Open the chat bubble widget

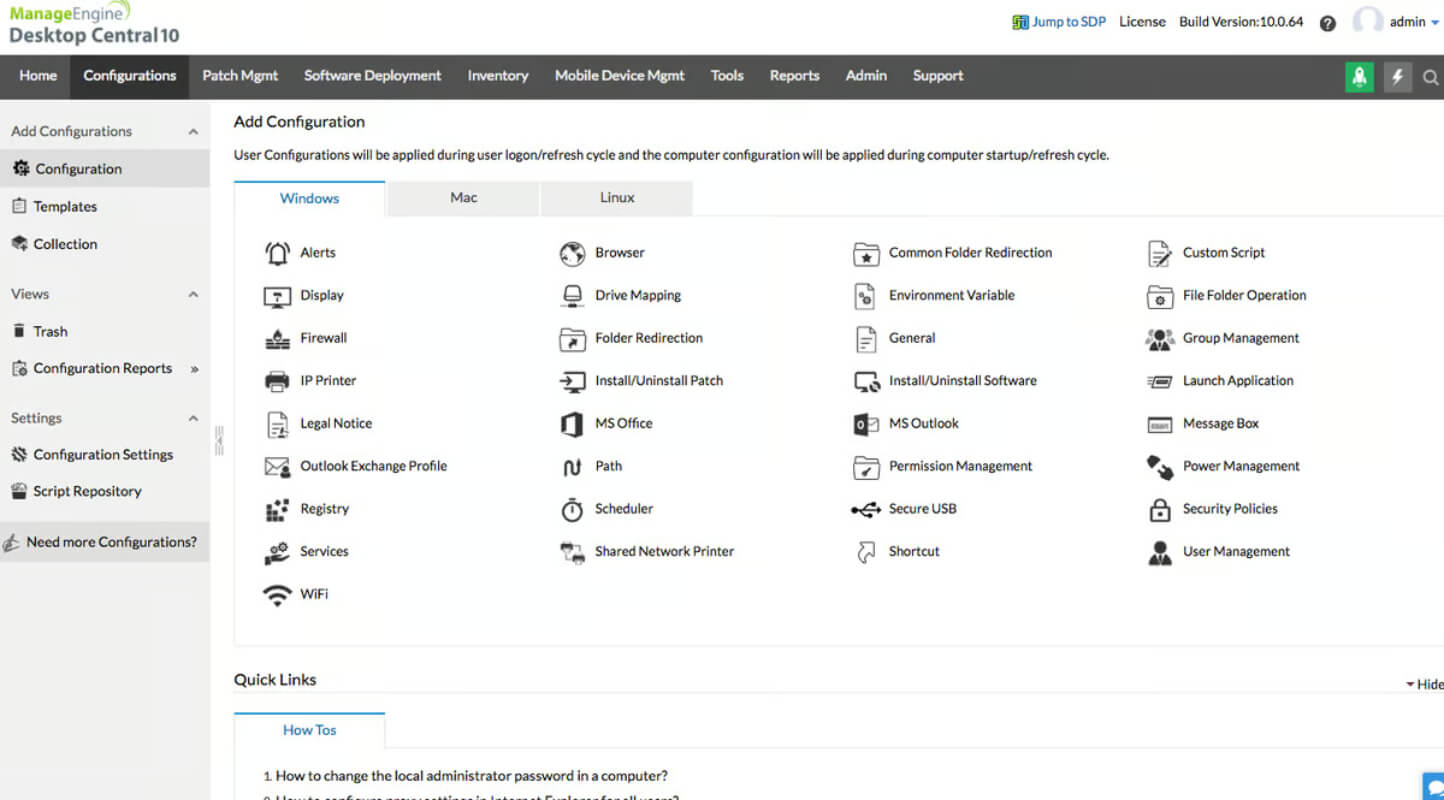click(x=1434, y=786)
